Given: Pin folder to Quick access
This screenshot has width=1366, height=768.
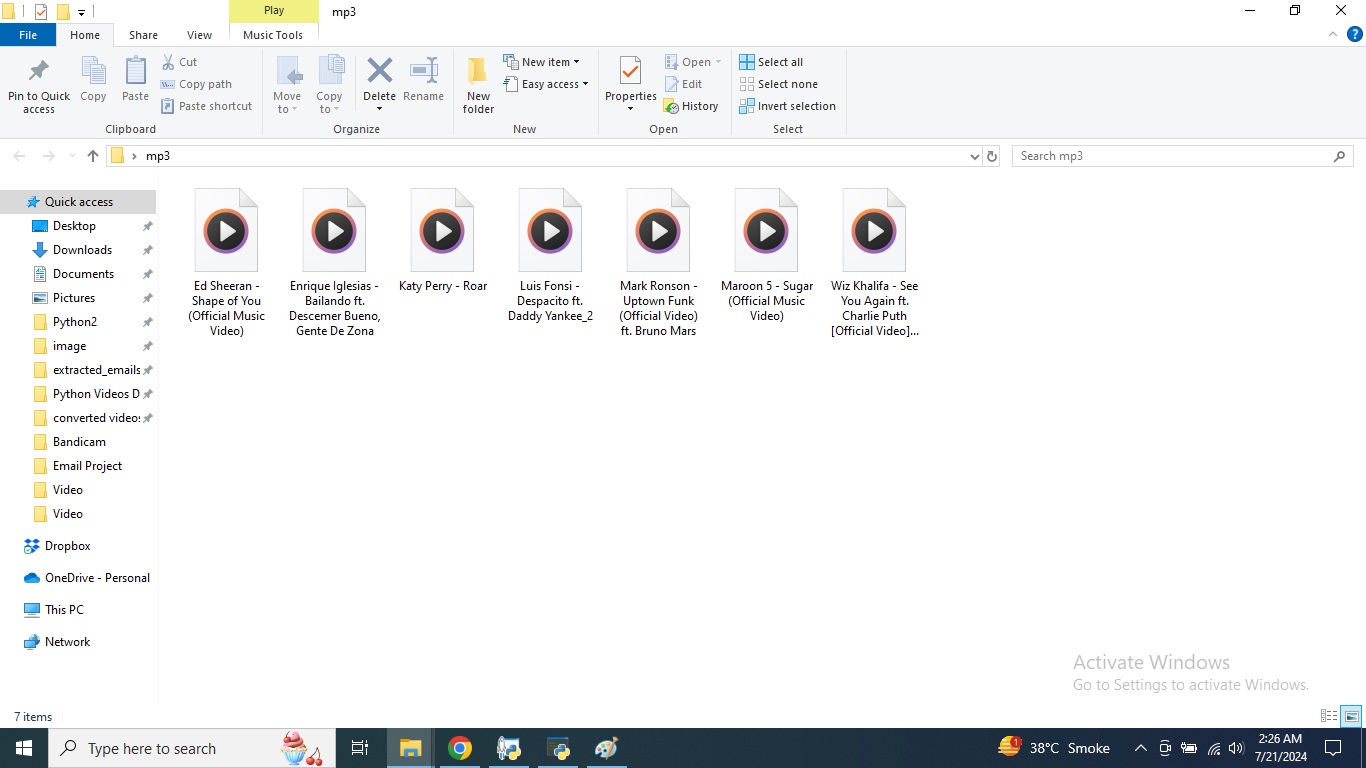Looking at the screenshot, I should click(x=39, y=86).
